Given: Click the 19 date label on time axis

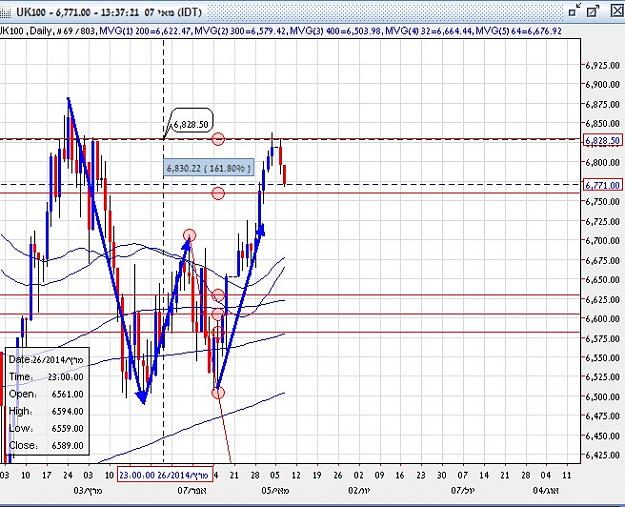Looking at the screenshot, I should (x=317, y=475).
